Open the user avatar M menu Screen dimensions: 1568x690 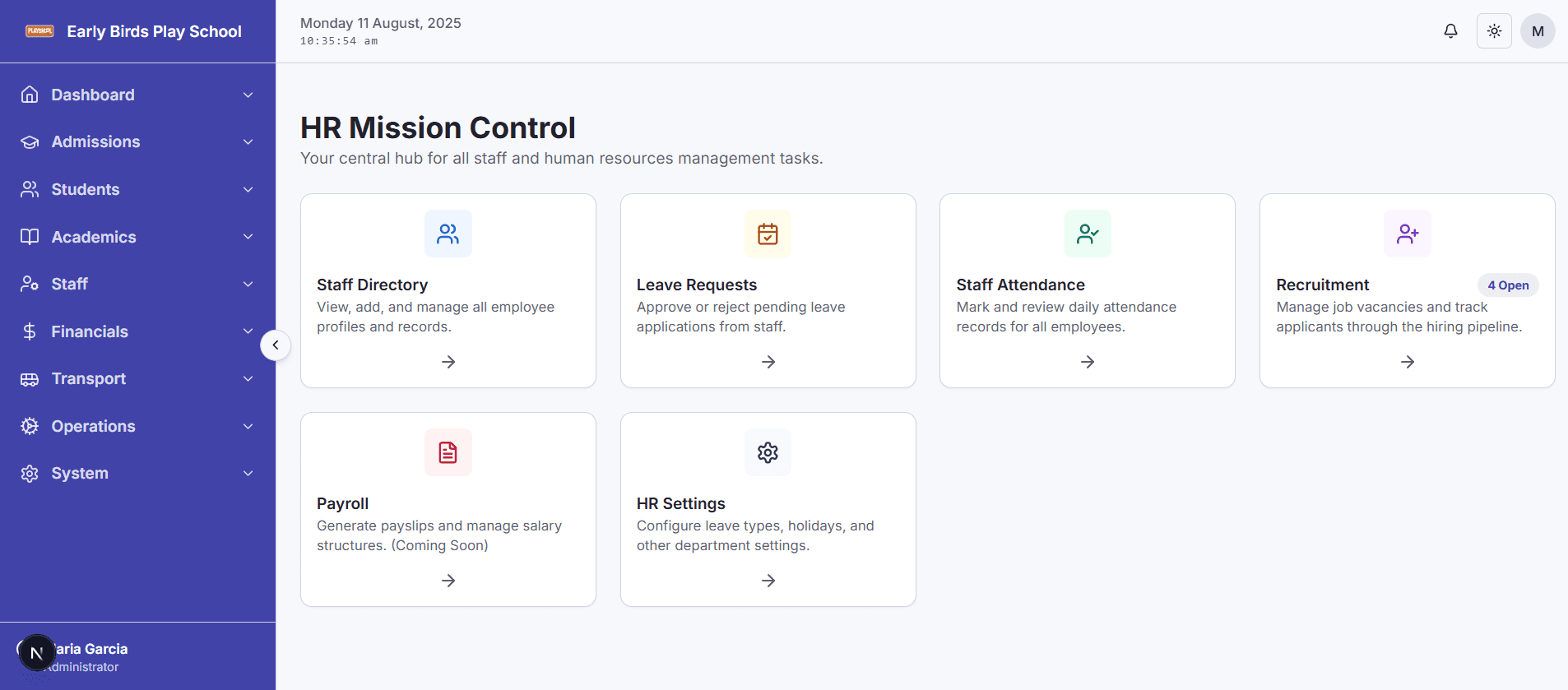[1538, 31]
